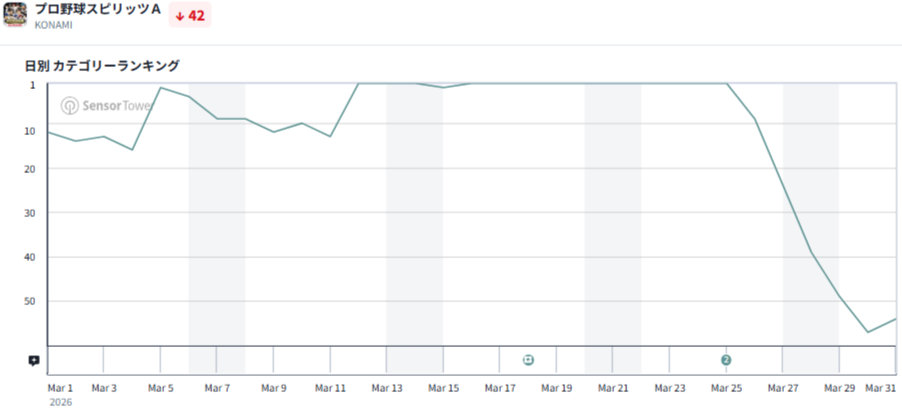The image size is (902, 412).
Task: Click the 日別 カテゴリーランキング chart heading
Action: click(102, 66)
